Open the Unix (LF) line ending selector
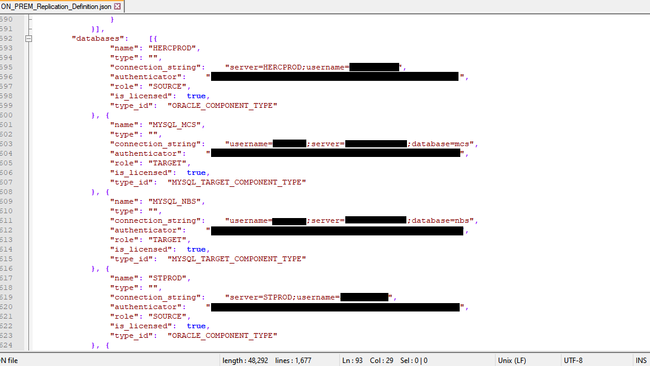Image resolution: width=650 pixels, height=366 pixels. pos(512,361)
